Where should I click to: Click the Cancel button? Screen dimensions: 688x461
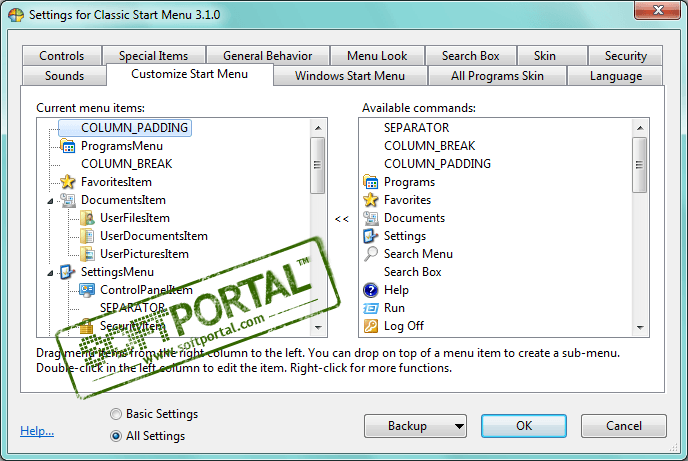click(x=624, y=426)
